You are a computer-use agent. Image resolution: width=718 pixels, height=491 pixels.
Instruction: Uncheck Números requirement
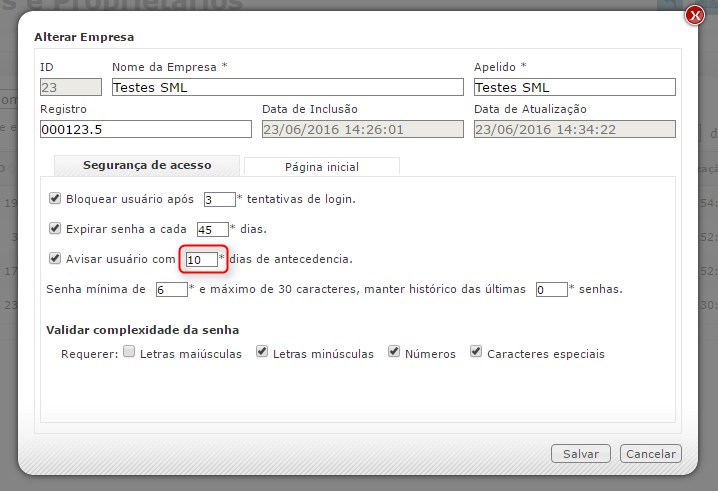tap(394, 353)
